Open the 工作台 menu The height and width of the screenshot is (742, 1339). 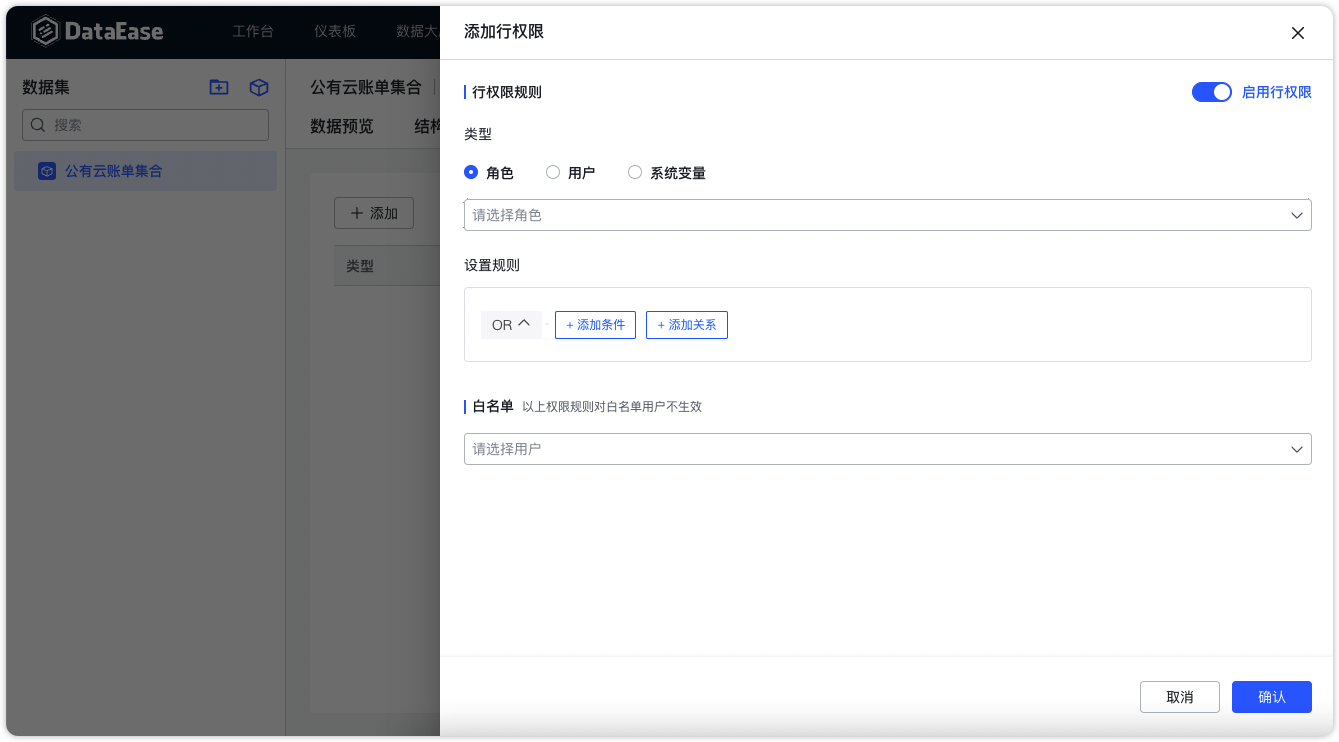[x=253, y=31]
